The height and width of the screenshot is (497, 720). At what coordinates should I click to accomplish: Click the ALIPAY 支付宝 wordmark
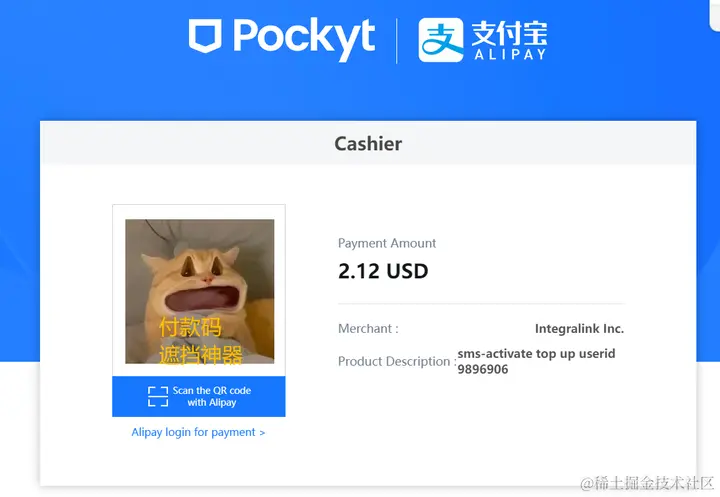click(x=509, y=40)
